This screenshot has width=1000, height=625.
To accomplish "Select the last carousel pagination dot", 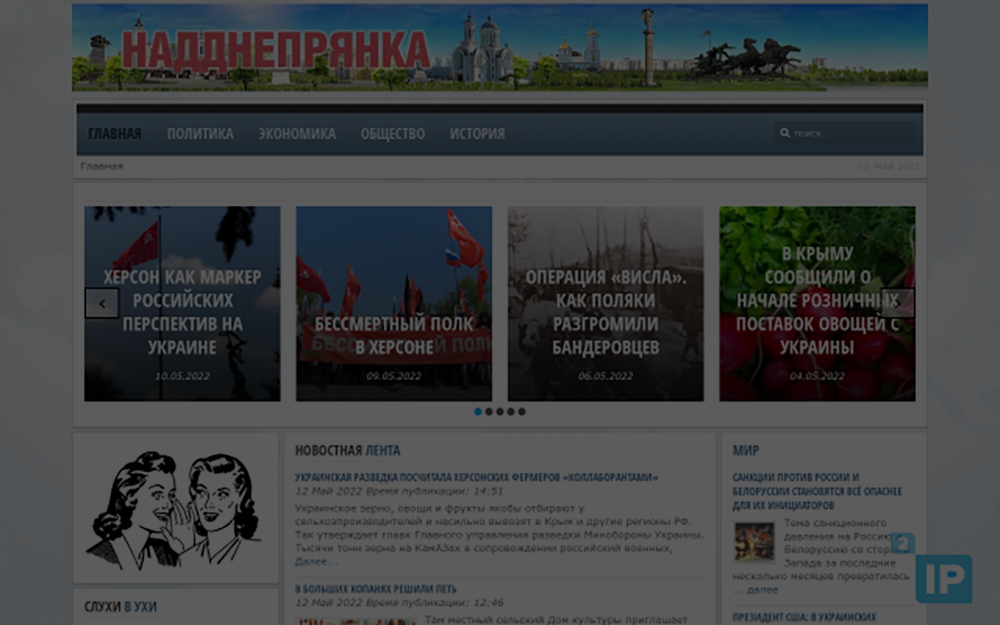I will click(521, 411).
